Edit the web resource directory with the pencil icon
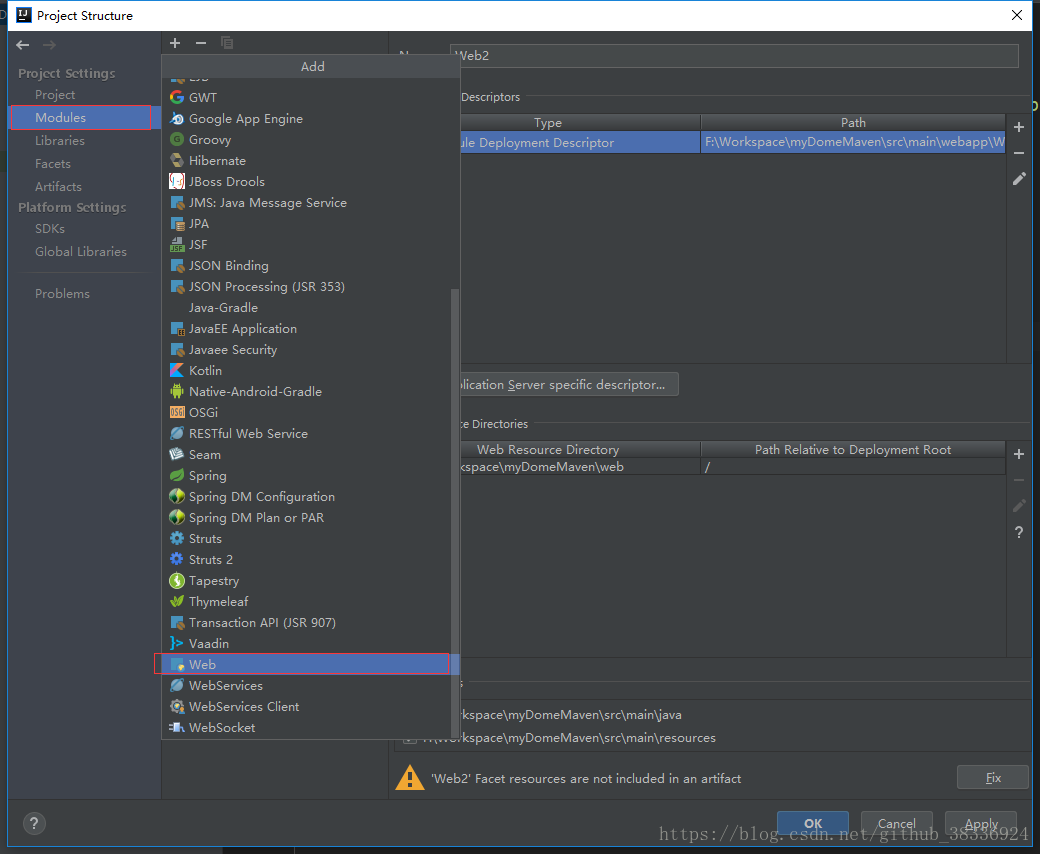This screenshot has height=854, width=1040. pos(1019,506)
